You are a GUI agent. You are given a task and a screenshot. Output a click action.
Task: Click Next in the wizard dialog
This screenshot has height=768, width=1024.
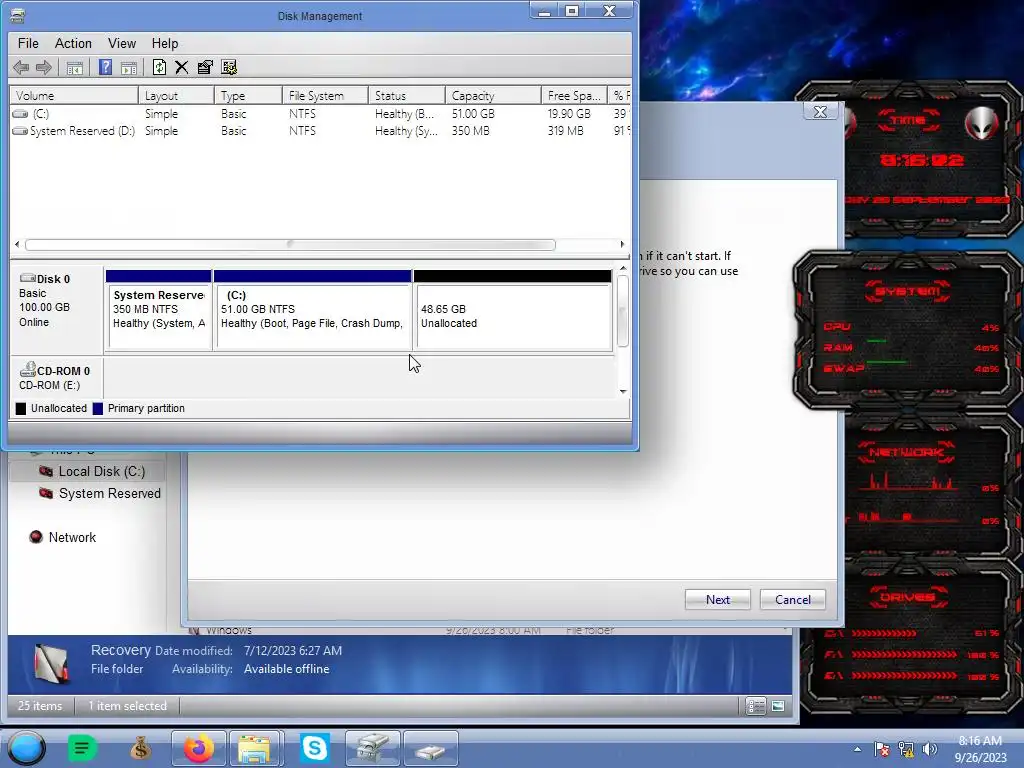click(x=718, y=600)
